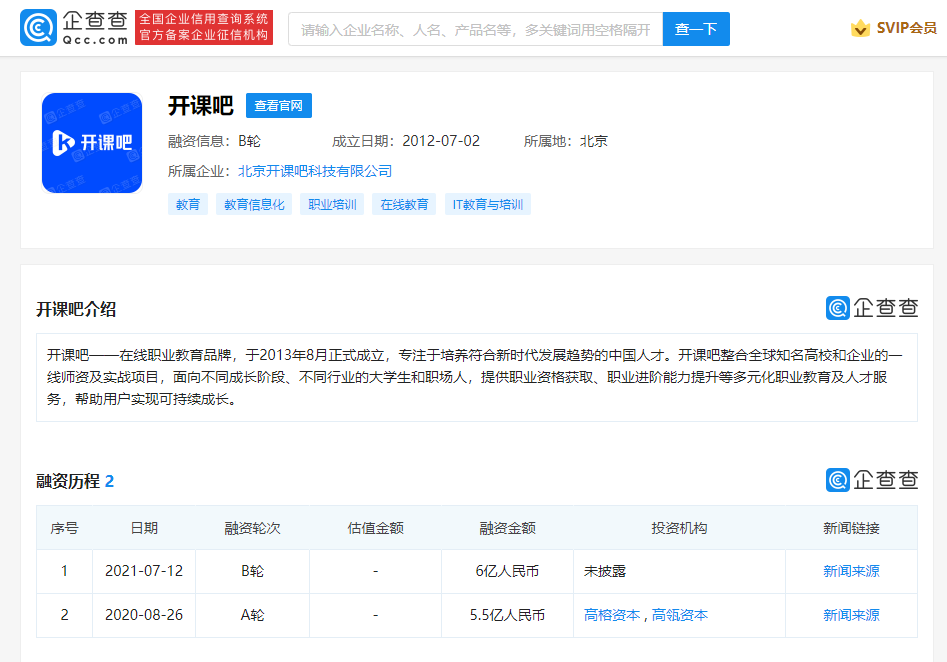Click the 融资信息 B轮 text
This screenshot has width=947, height=662.
click(214, 141)
